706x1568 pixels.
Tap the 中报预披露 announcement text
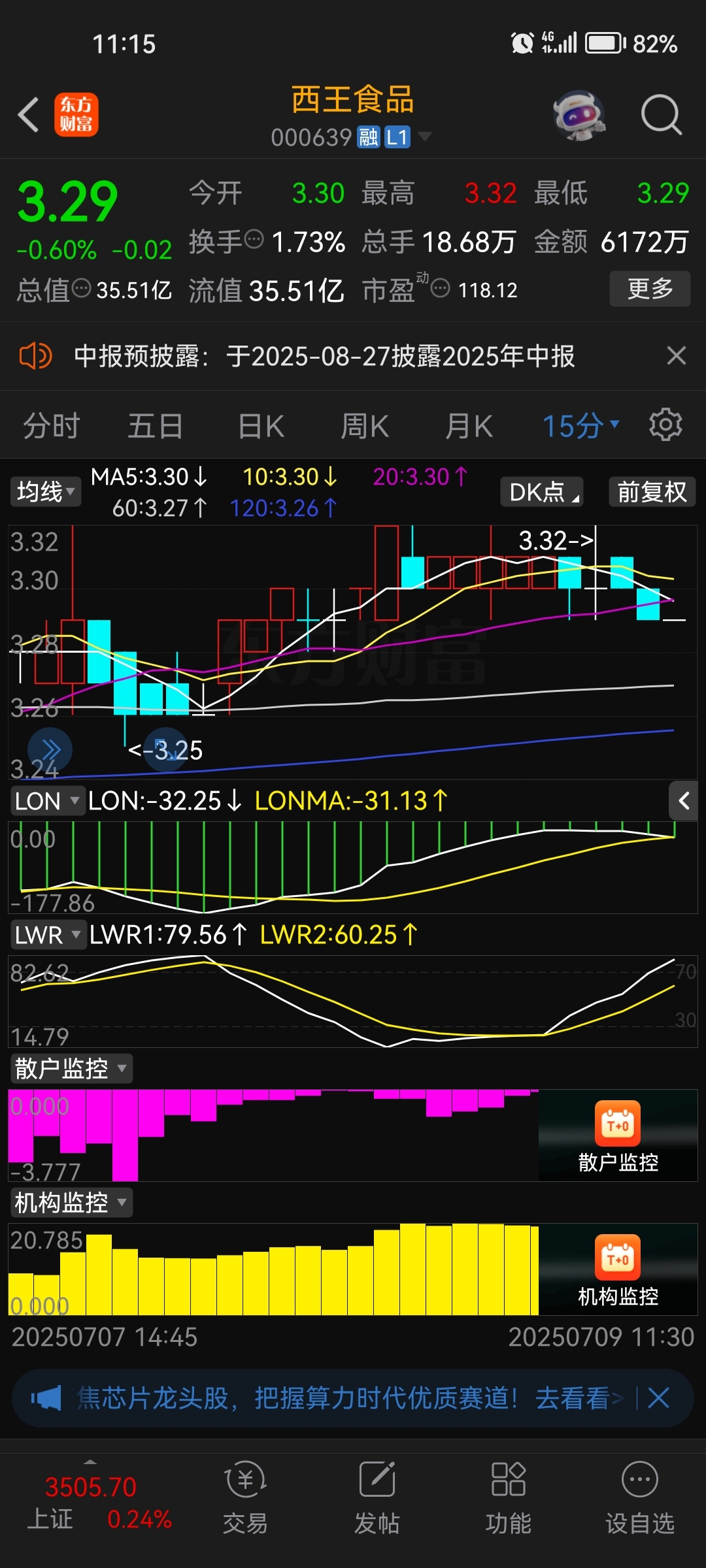point(324,356)
